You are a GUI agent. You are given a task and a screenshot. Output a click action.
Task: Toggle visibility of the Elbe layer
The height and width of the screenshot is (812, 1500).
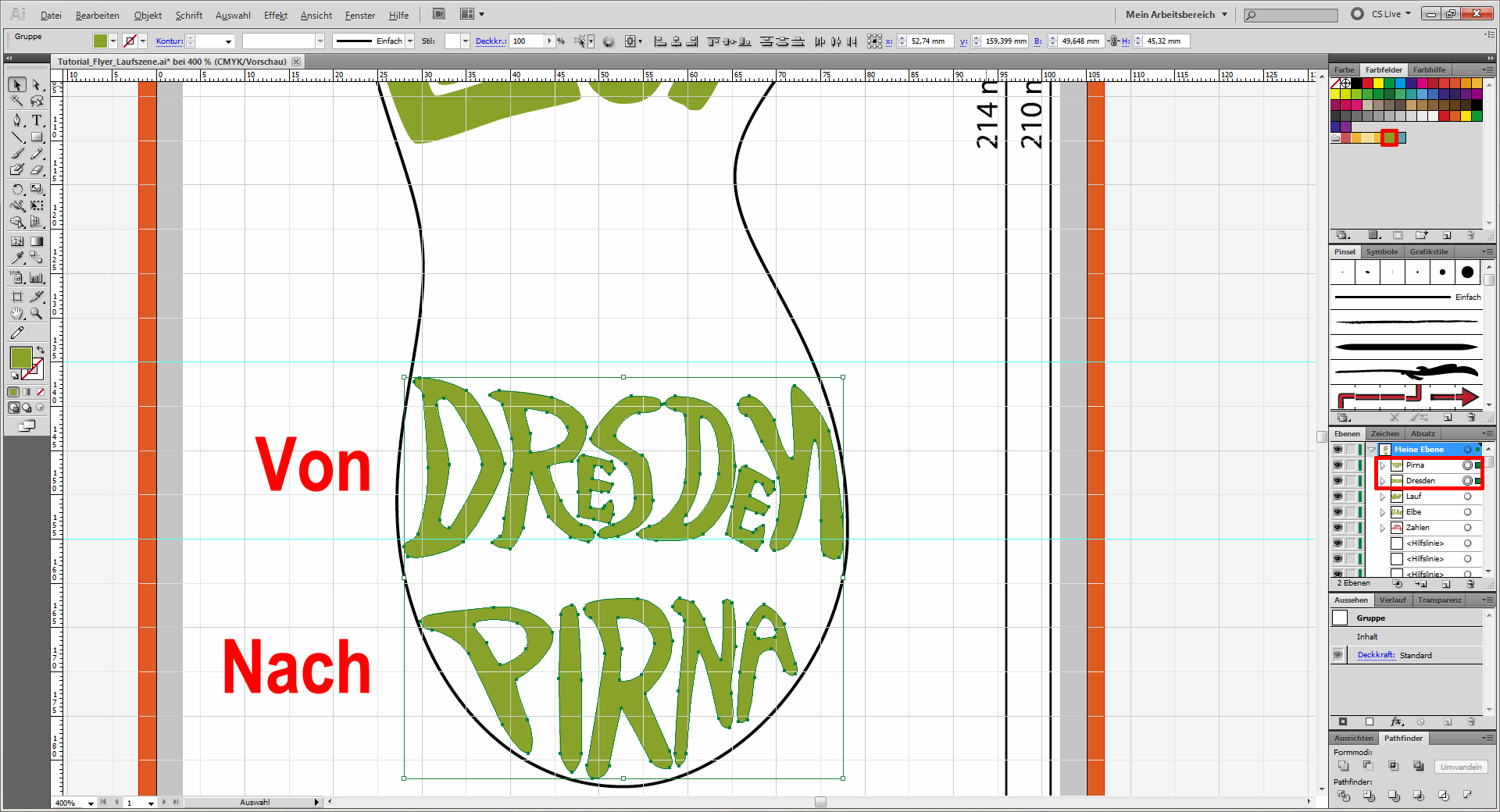tap(1337, 512)
